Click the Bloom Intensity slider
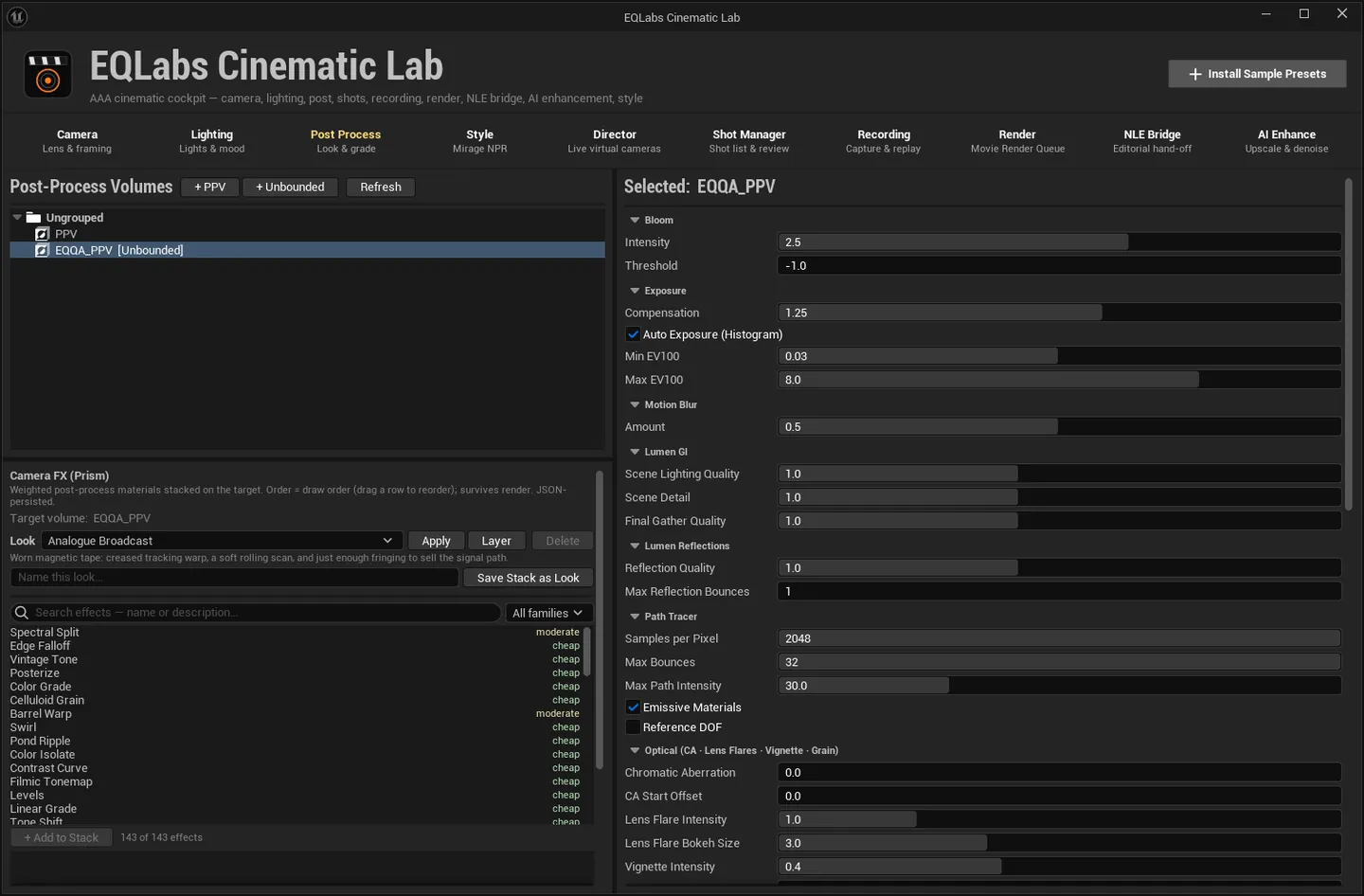Viewport: 1364px width, 896px height. (x=1059, y=242)
